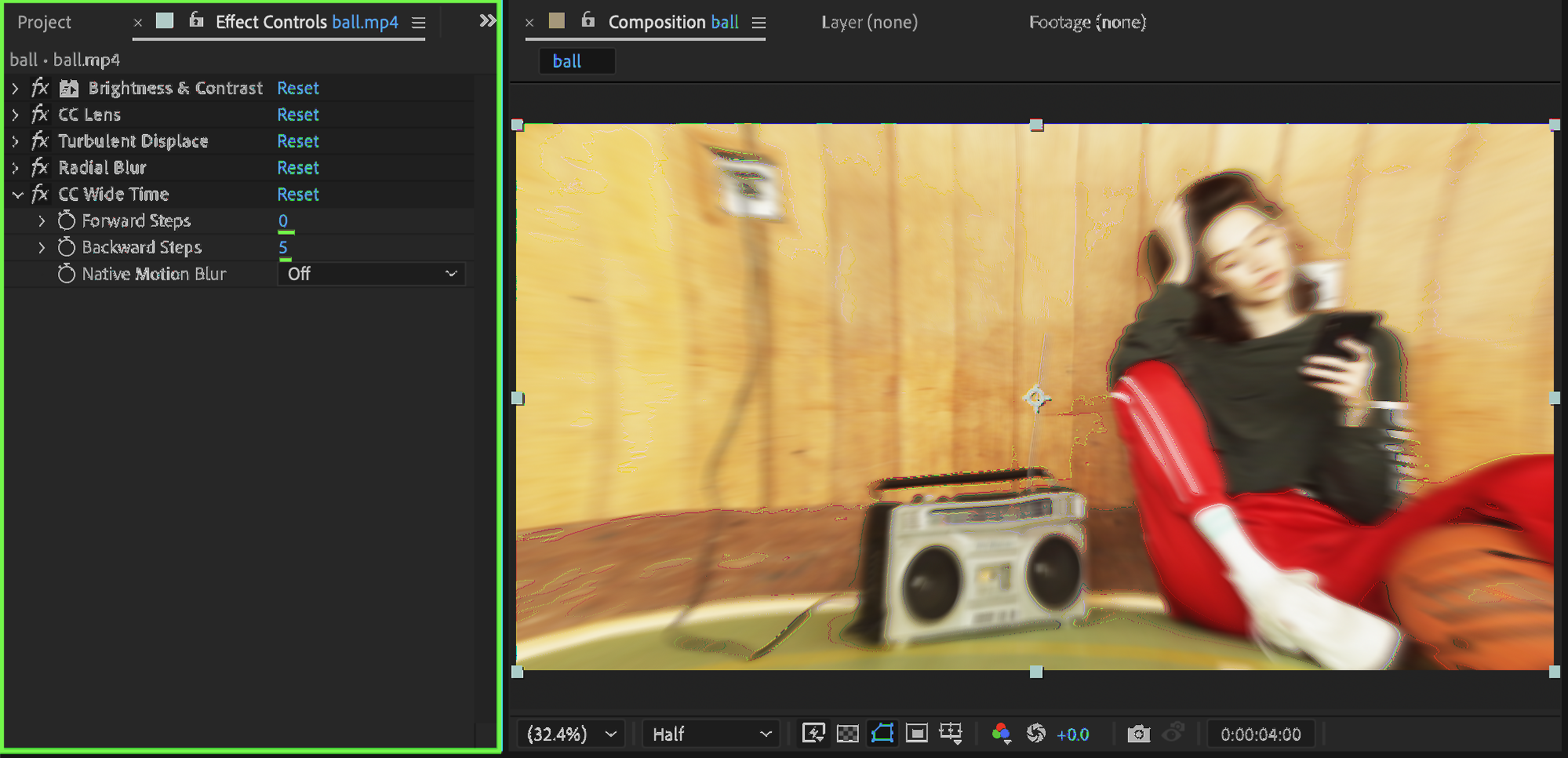Click the Forward Steps stopwatch icon

coord(67,220)
